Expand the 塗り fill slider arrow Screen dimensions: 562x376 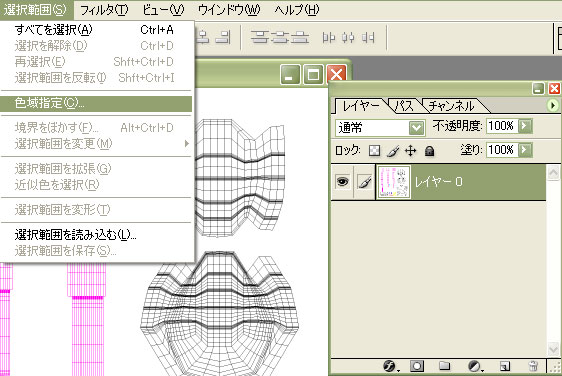click(525, 149)
